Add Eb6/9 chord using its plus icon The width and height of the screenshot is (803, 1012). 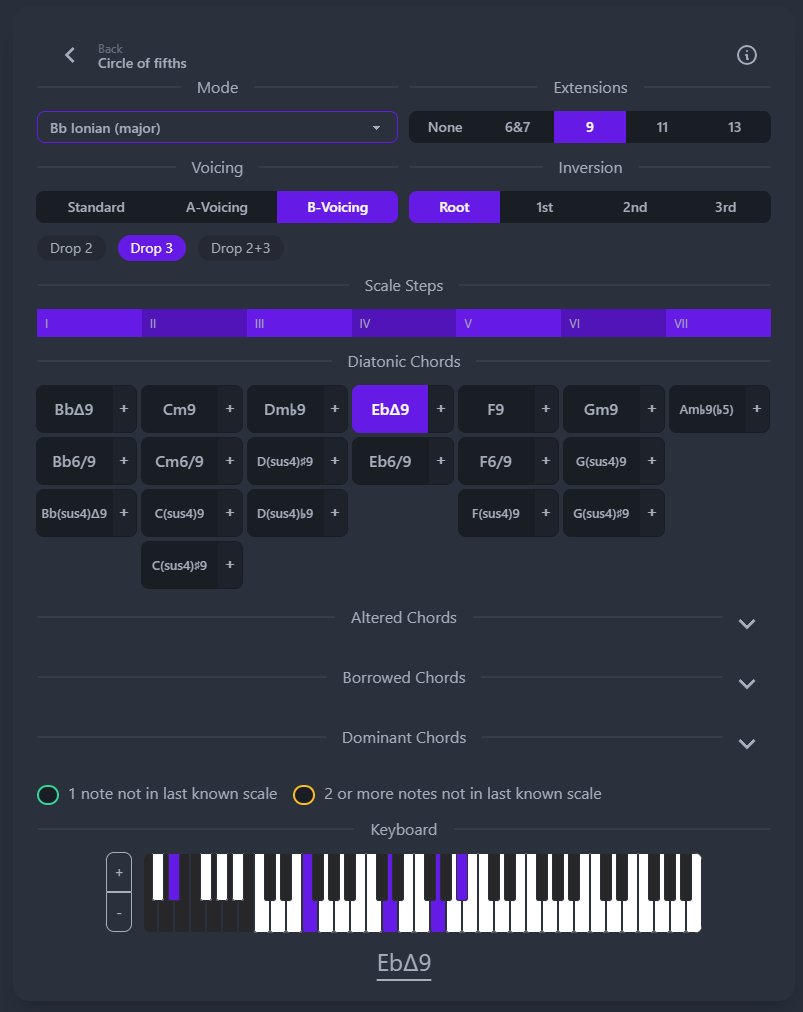tap(441, 461)
